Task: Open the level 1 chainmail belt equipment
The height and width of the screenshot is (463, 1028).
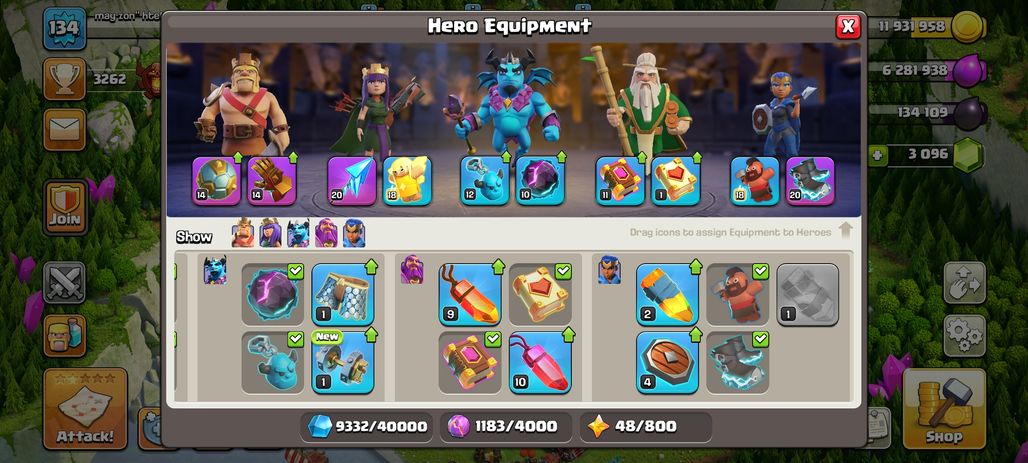Action: pyautogui.click(x=343, y=294)
